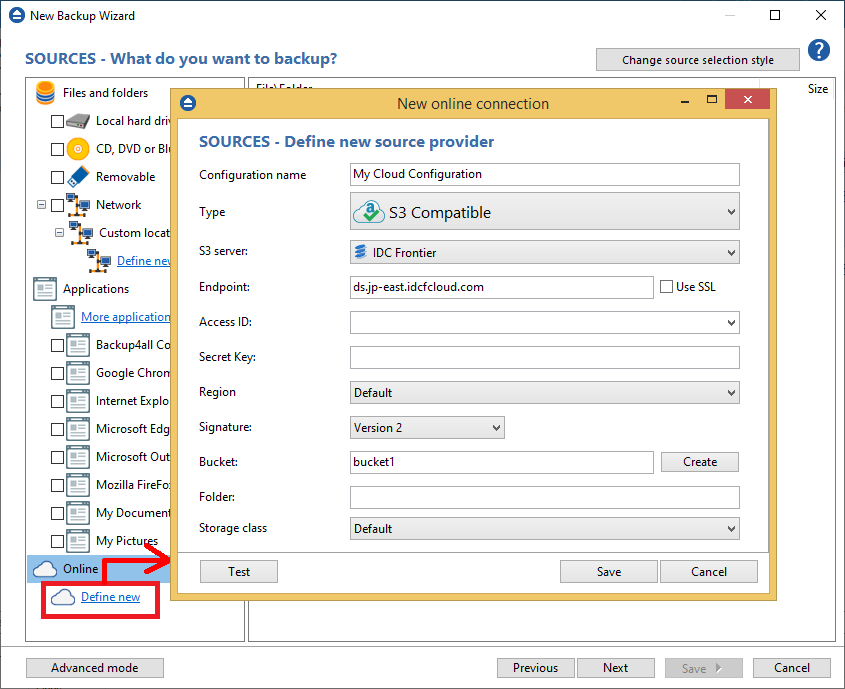Click the Online cloud icon

[x=45, y=569]
